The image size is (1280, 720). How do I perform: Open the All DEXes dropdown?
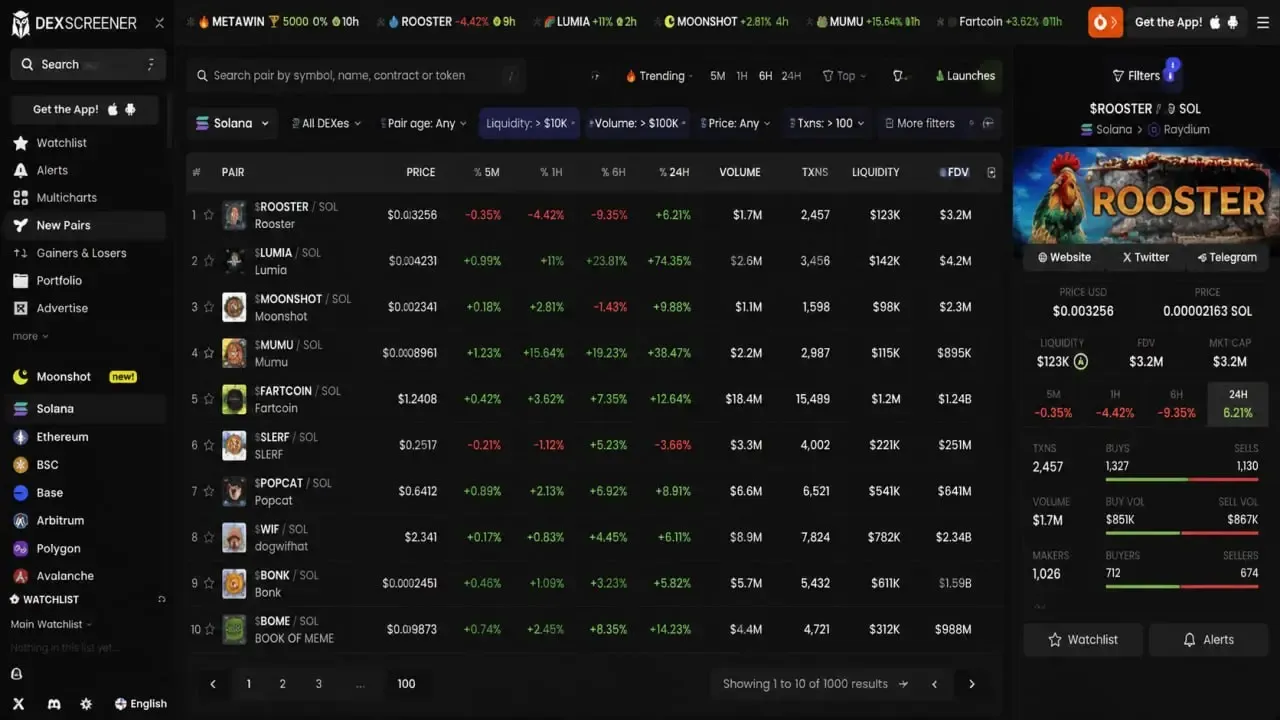pos(326,123)
